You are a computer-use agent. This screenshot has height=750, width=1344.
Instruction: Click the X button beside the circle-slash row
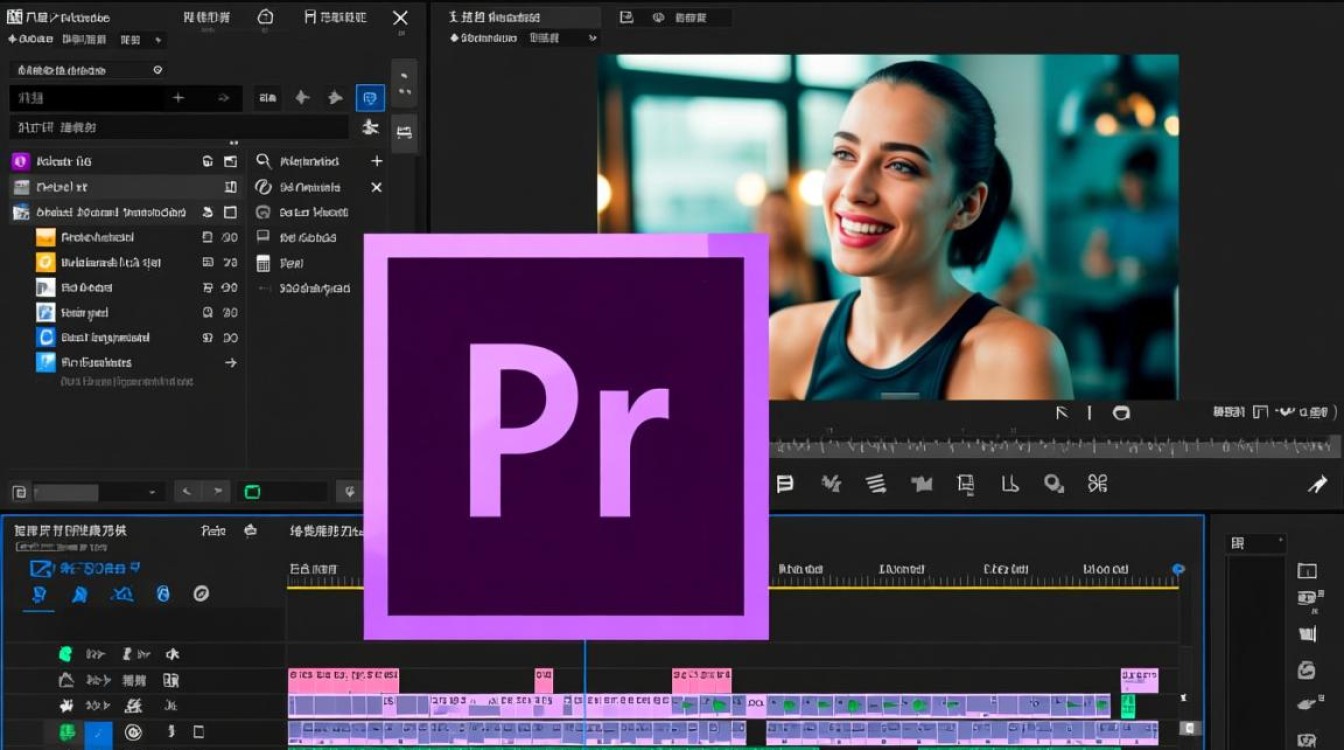(x=377, y=187)
